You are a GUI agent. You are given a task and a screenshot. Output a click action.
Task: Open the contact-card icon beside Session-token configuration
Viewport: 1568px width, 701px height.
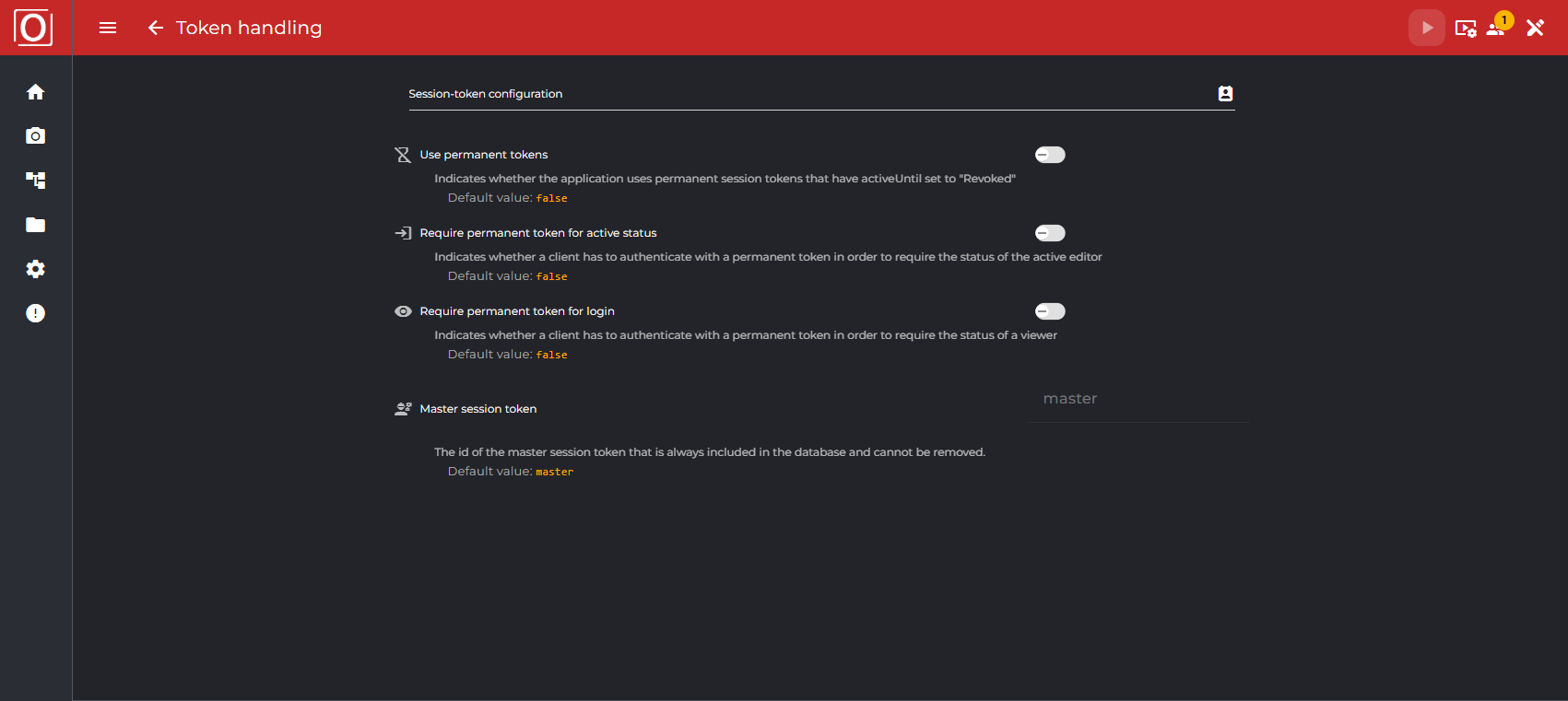(x=1224, y=93)
